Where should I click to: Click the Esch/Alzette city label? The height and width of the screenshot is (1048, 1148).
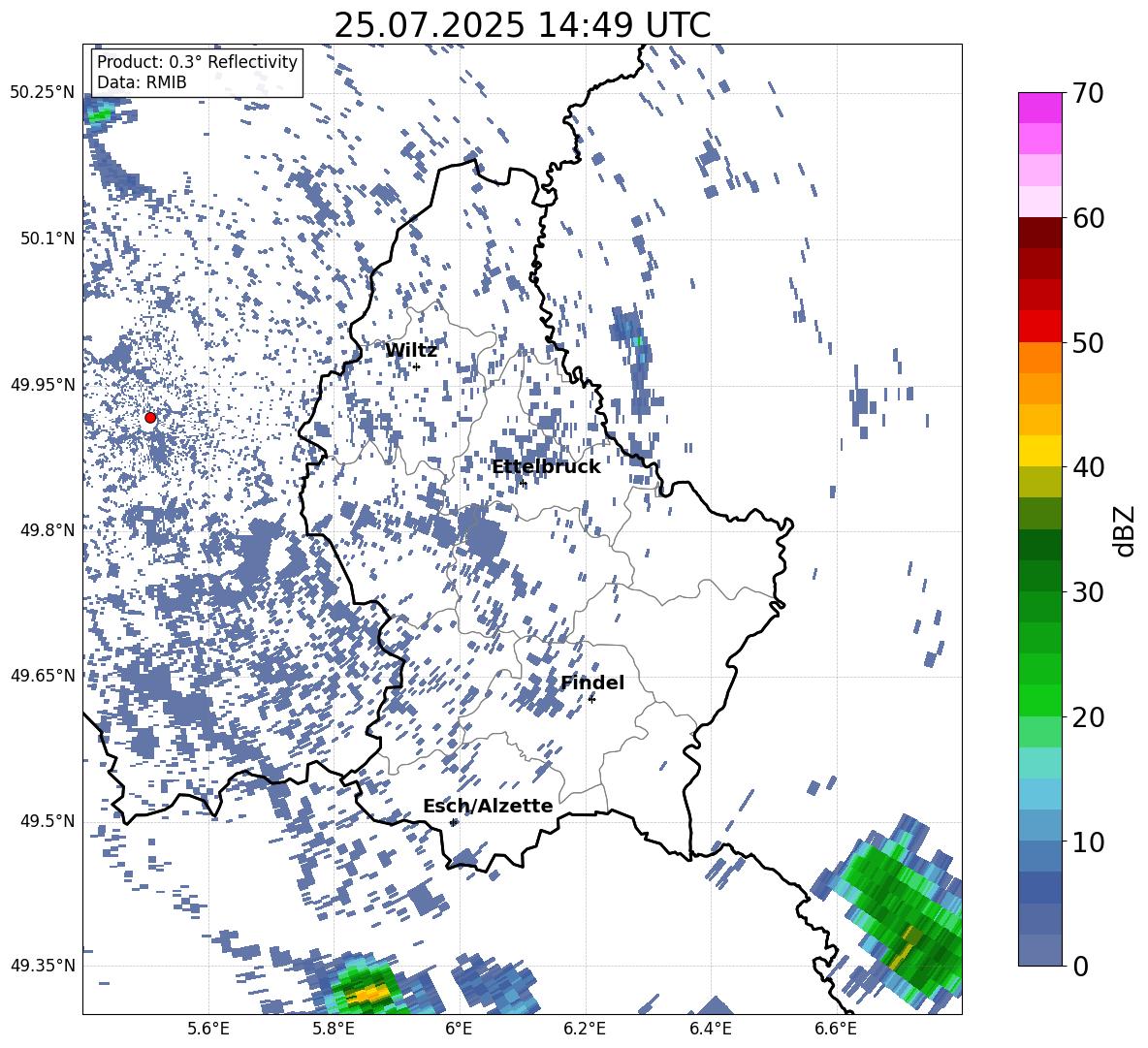pos(488,806)
